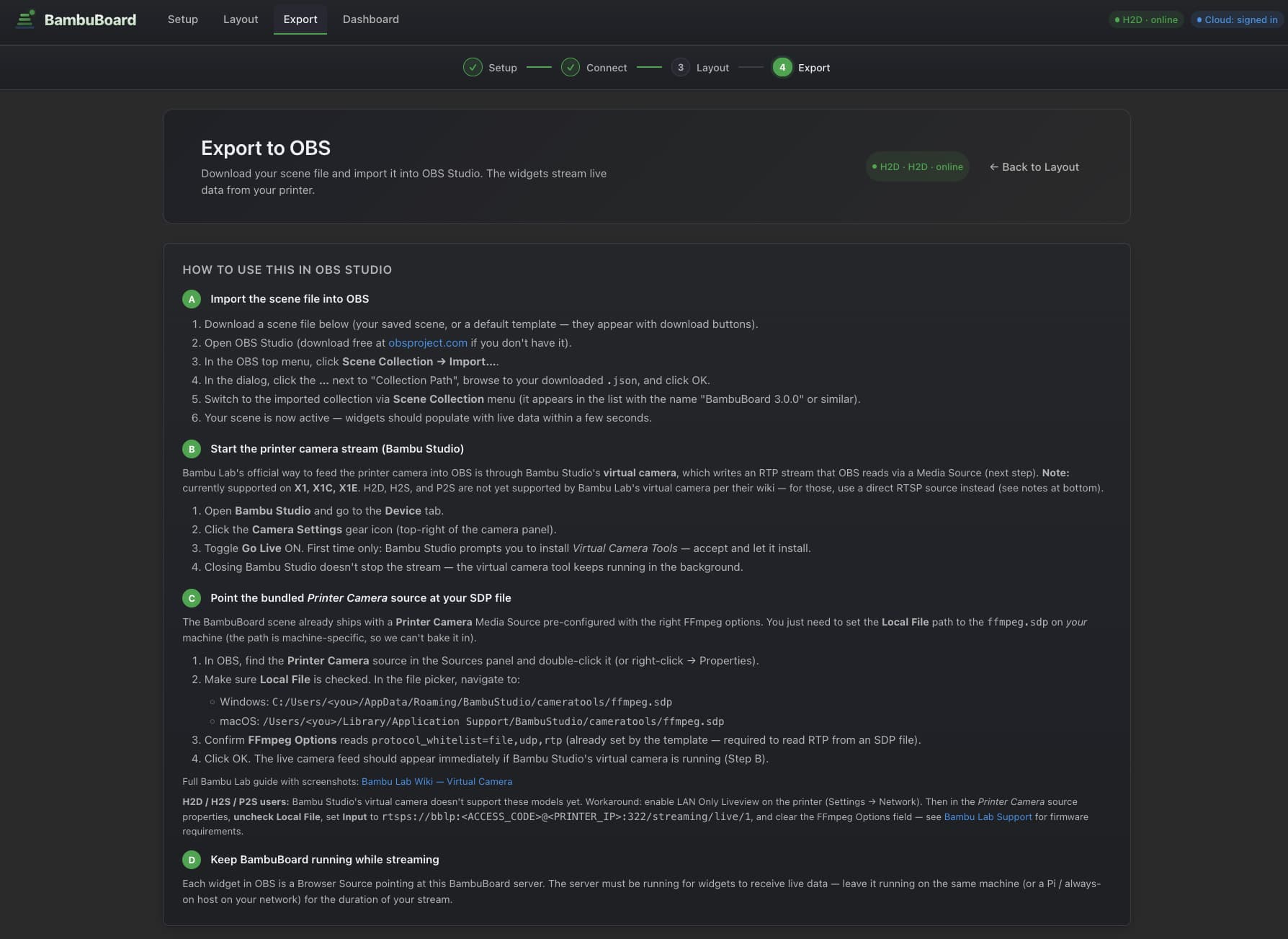This screenshot has height=939, width=1288.
Task: Click the 'Your scene is now active' step
Action: tap(428, 418)
